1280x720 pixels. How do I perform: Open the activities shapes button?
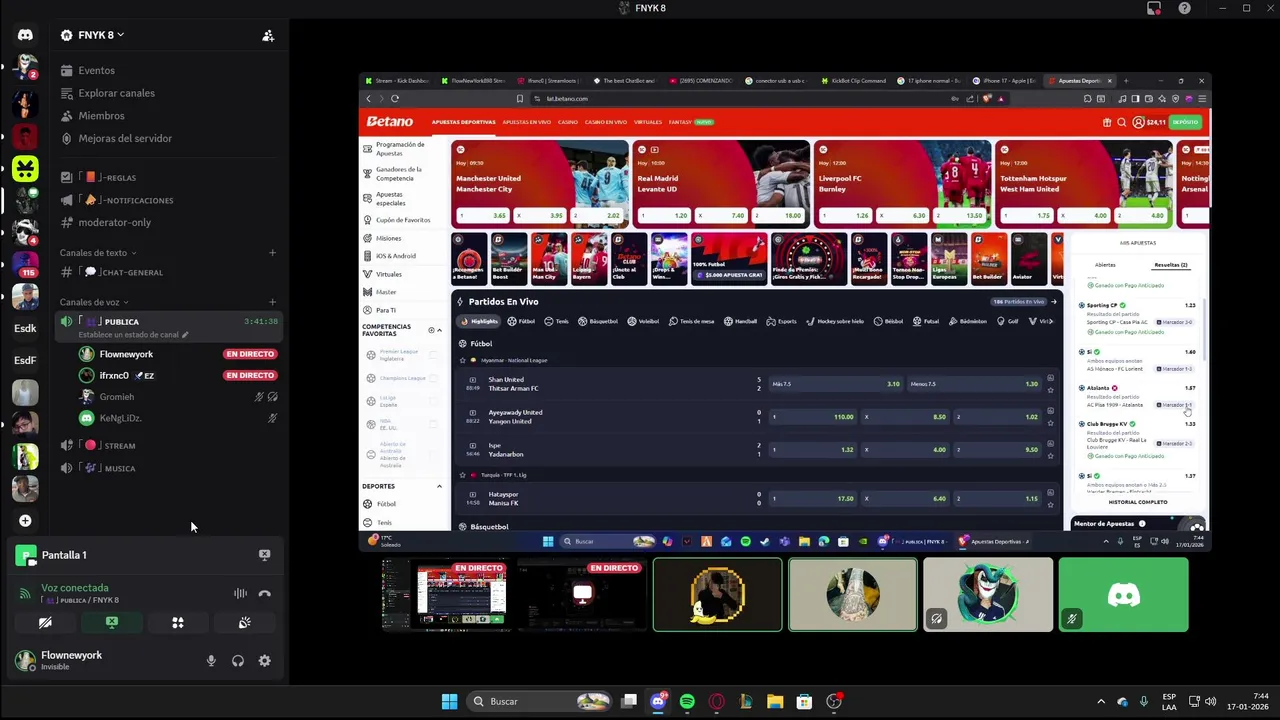pyautogui.click(x=178, y=622)
